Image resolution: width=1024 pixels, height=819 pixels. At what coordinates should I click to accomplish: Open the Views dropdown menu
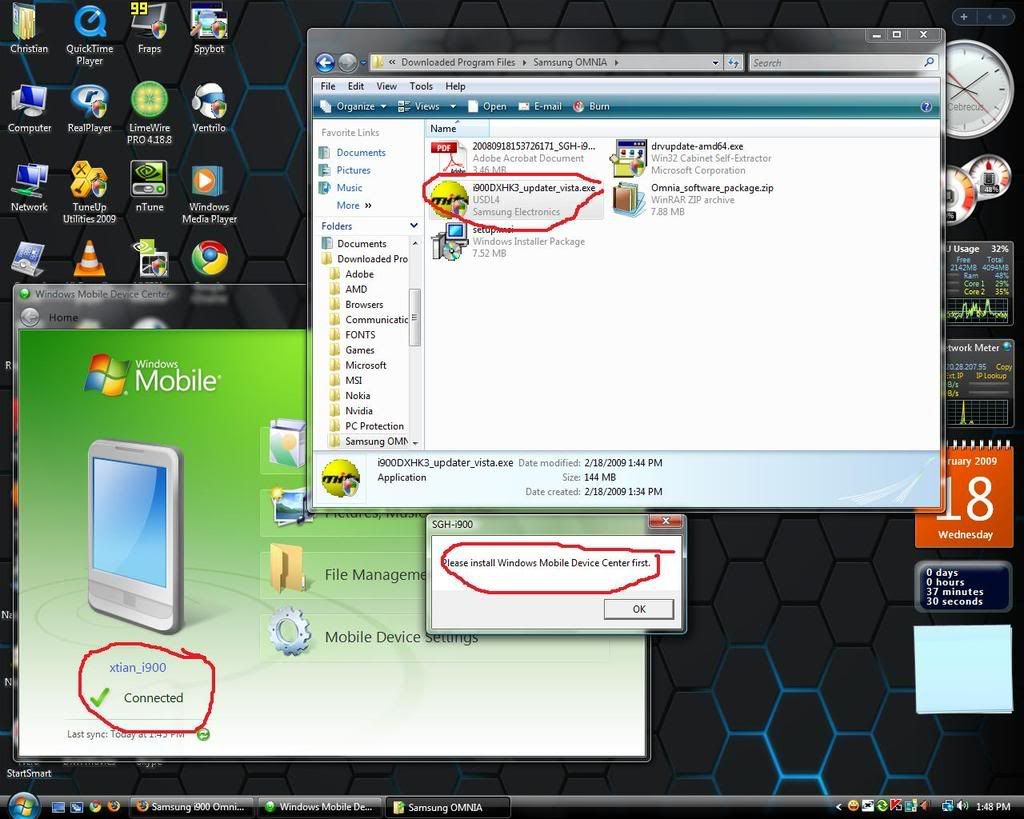tap(428, 106)
